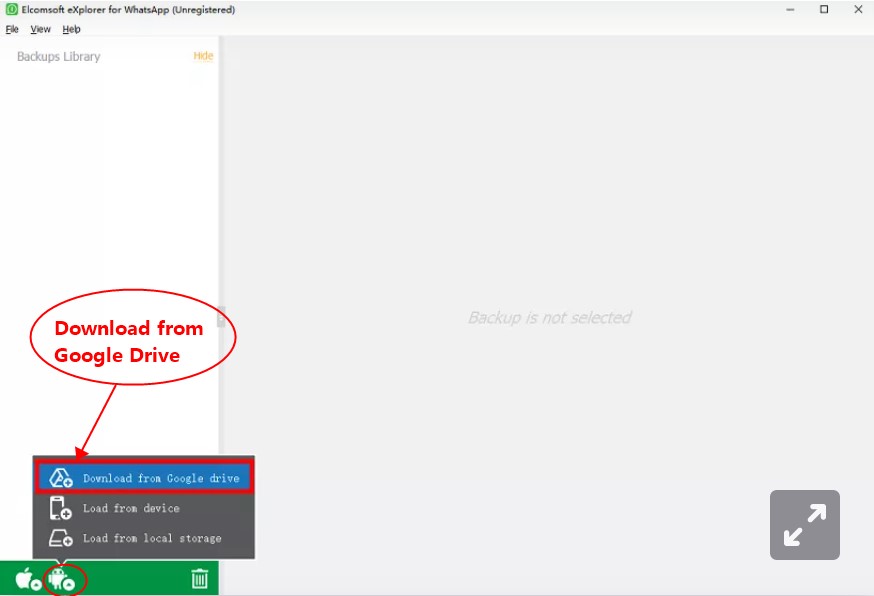
Task: Click the phone icon beside Load from device
Action: (61, 508)
